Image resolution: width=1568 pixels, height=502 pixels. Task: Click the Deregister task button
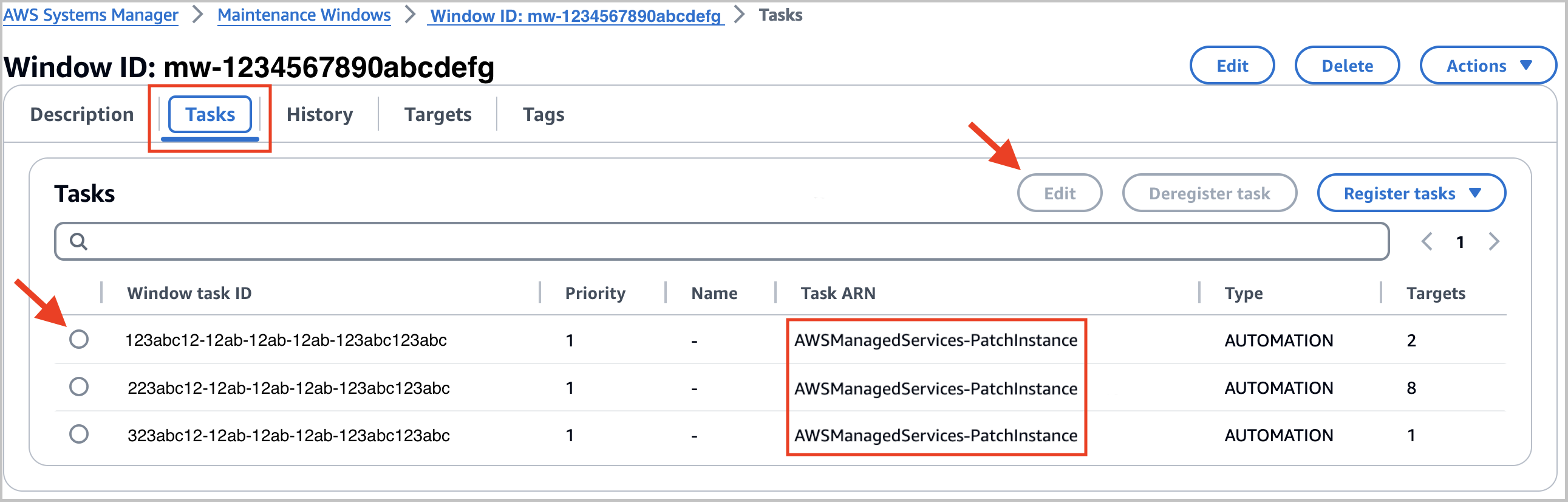coord(1209,193)
